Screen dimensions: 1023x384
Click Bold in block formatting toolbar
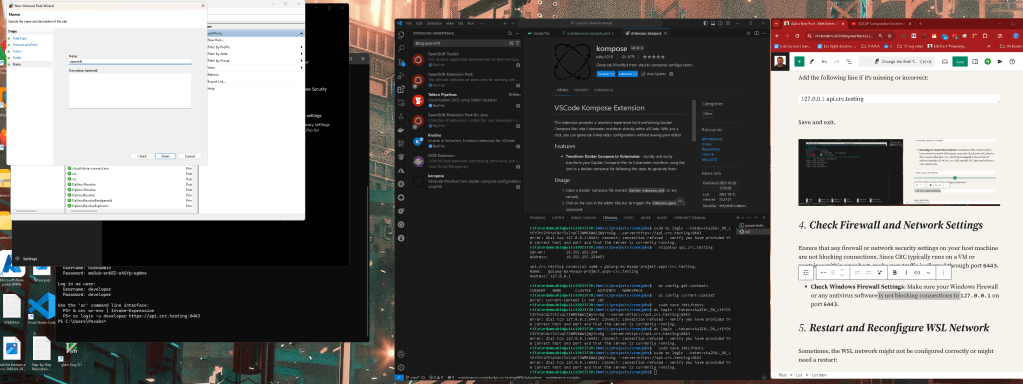tap(895, 273)
